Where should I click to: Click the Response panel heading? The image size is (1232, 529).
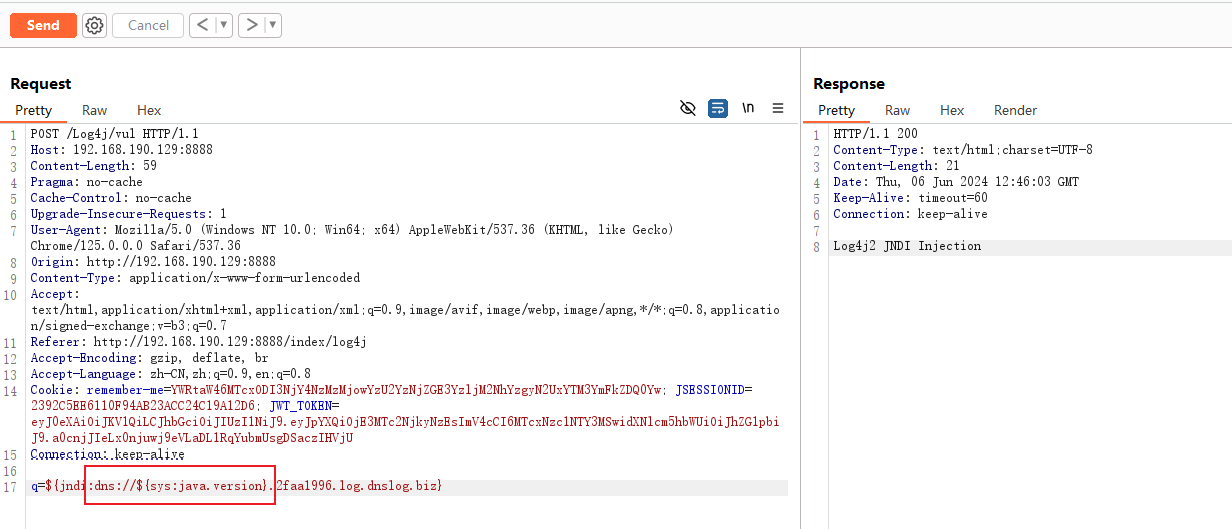pos(849,84)
